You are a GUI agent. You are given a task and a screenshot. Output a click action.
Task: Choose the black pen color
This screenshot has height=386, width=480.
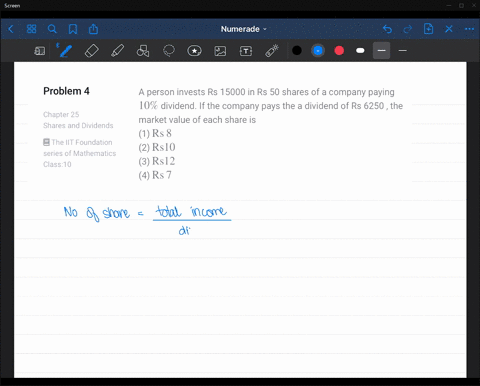pyautogui.click(x=297, y=51)
